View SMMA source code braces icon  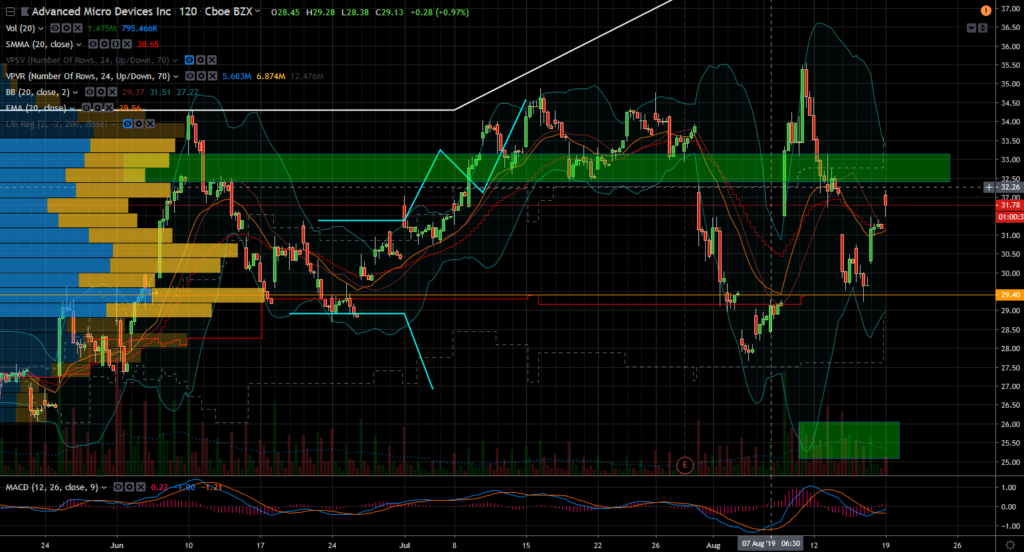(116, 44)
